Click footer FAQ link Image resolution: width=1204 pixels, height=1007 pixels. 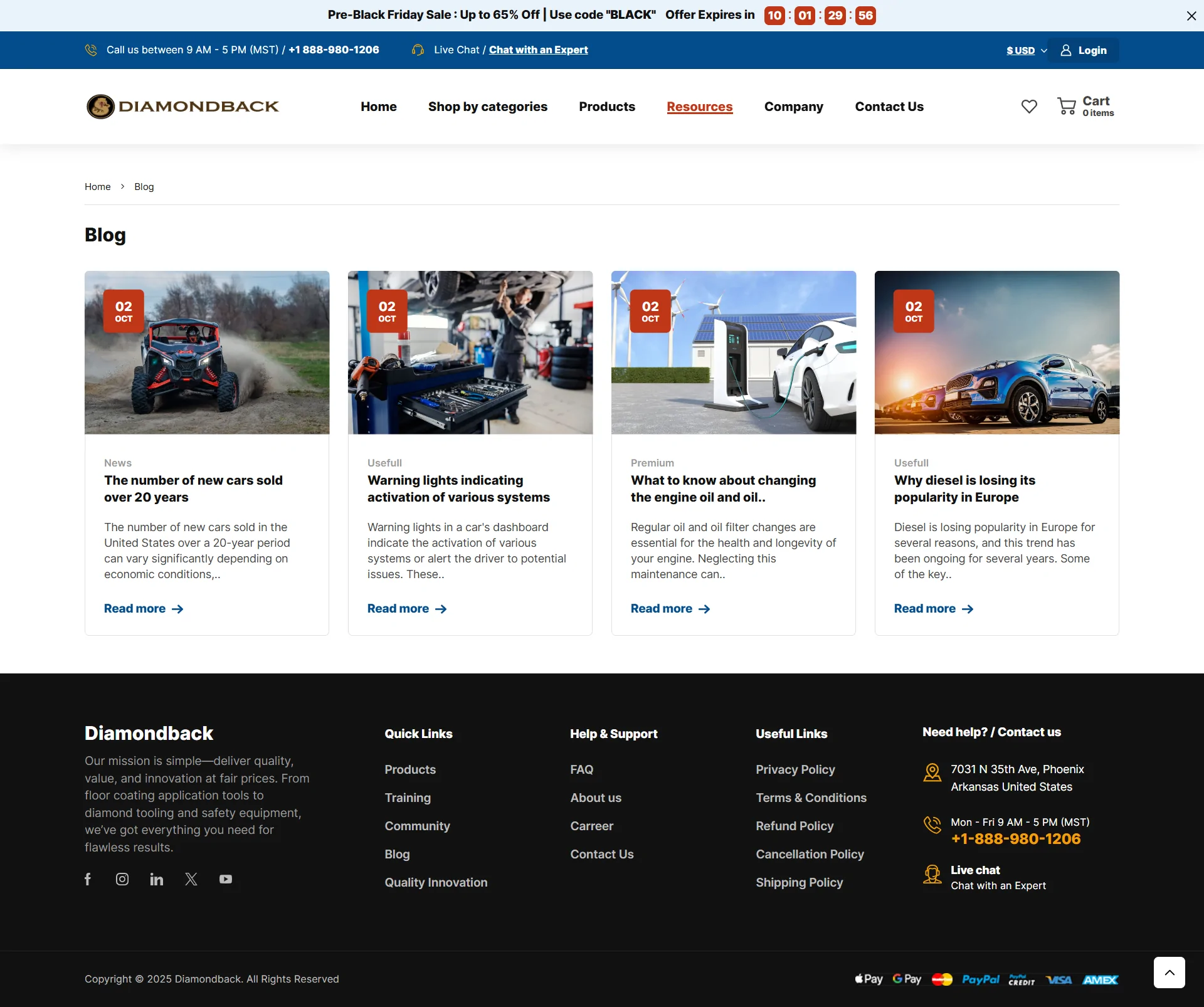point(582,769)
